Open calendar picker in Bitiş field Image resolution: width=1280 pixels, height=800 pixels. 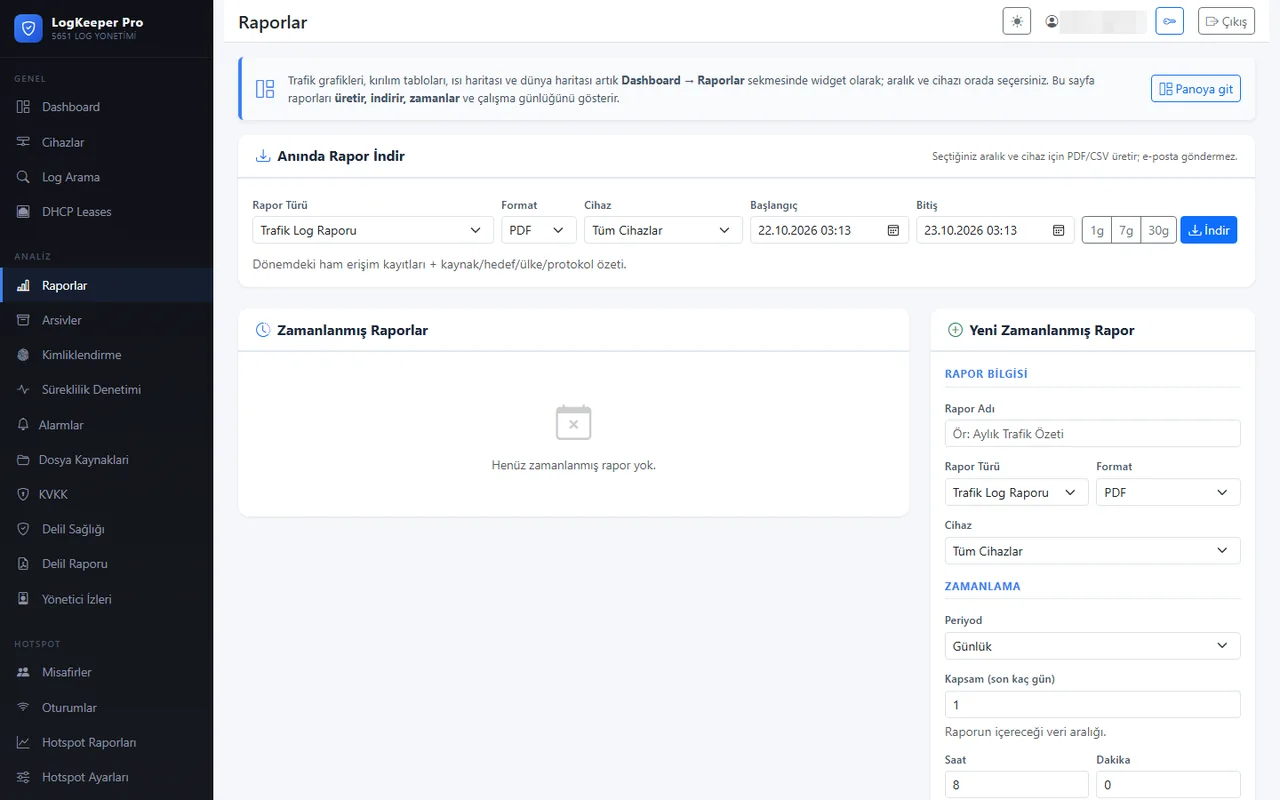[x=1058, y=230]
